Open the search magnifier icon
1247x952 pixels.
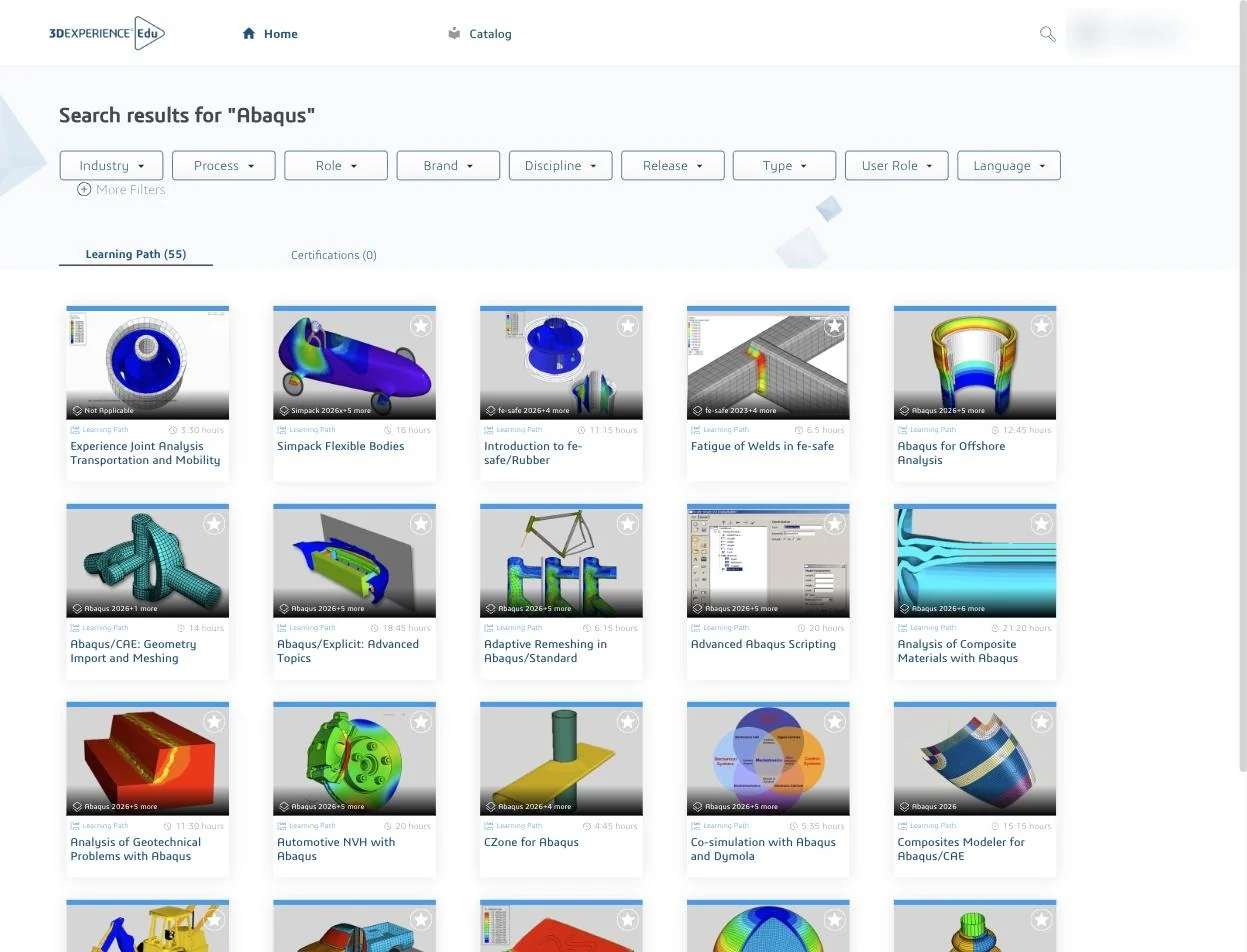click(x=1047, y=34)
